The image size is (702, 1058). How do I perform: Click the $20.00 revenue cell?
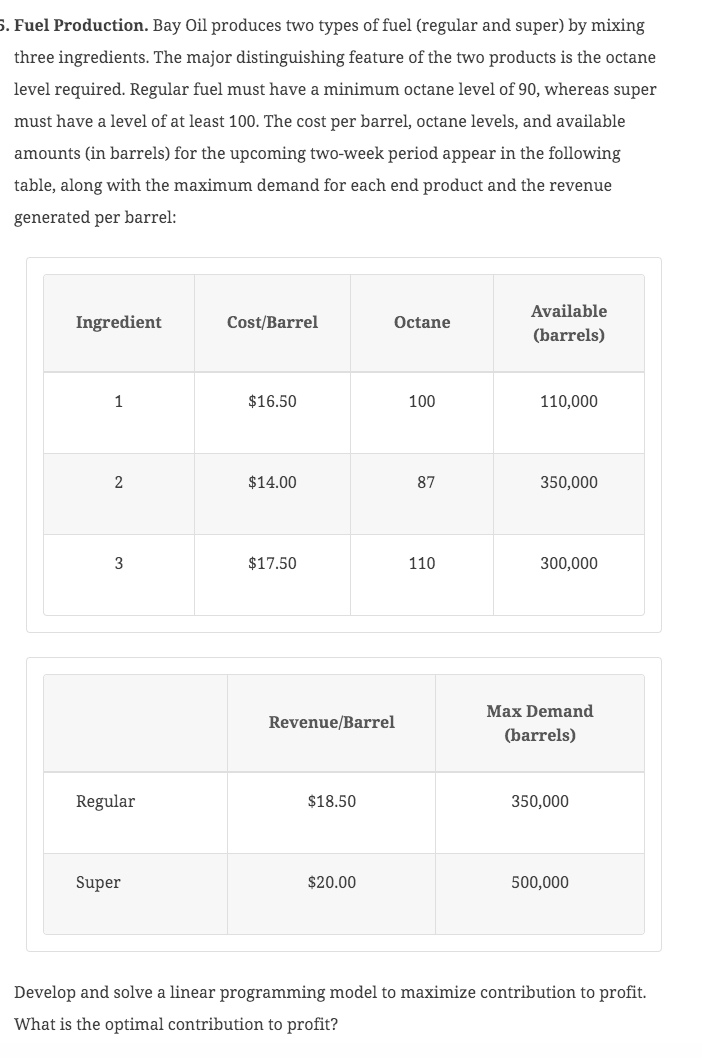click(x=331, y=882)
